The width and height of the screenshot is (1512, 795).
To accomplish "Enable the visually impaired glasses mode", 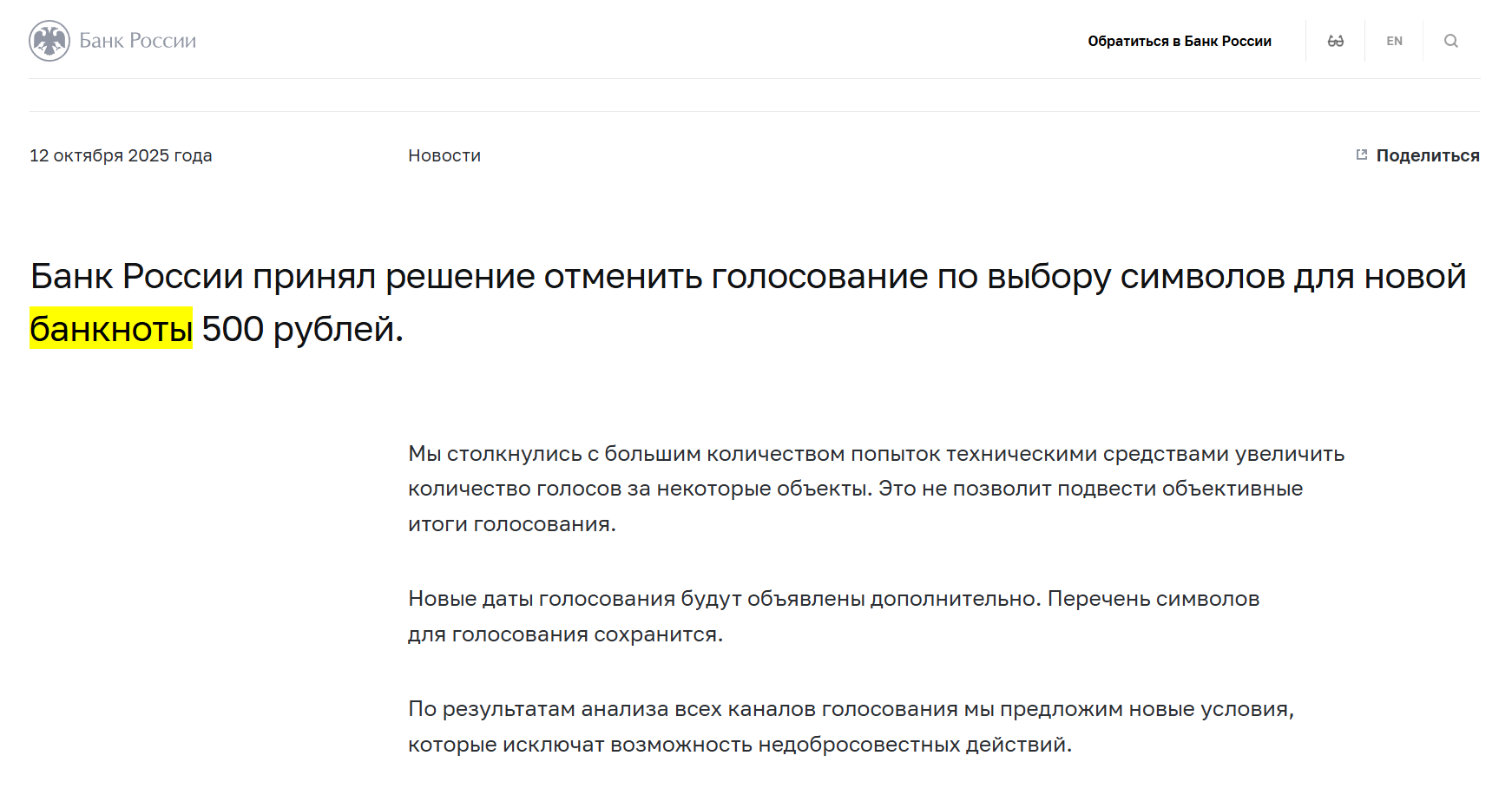I will [x=1335, y=41].
